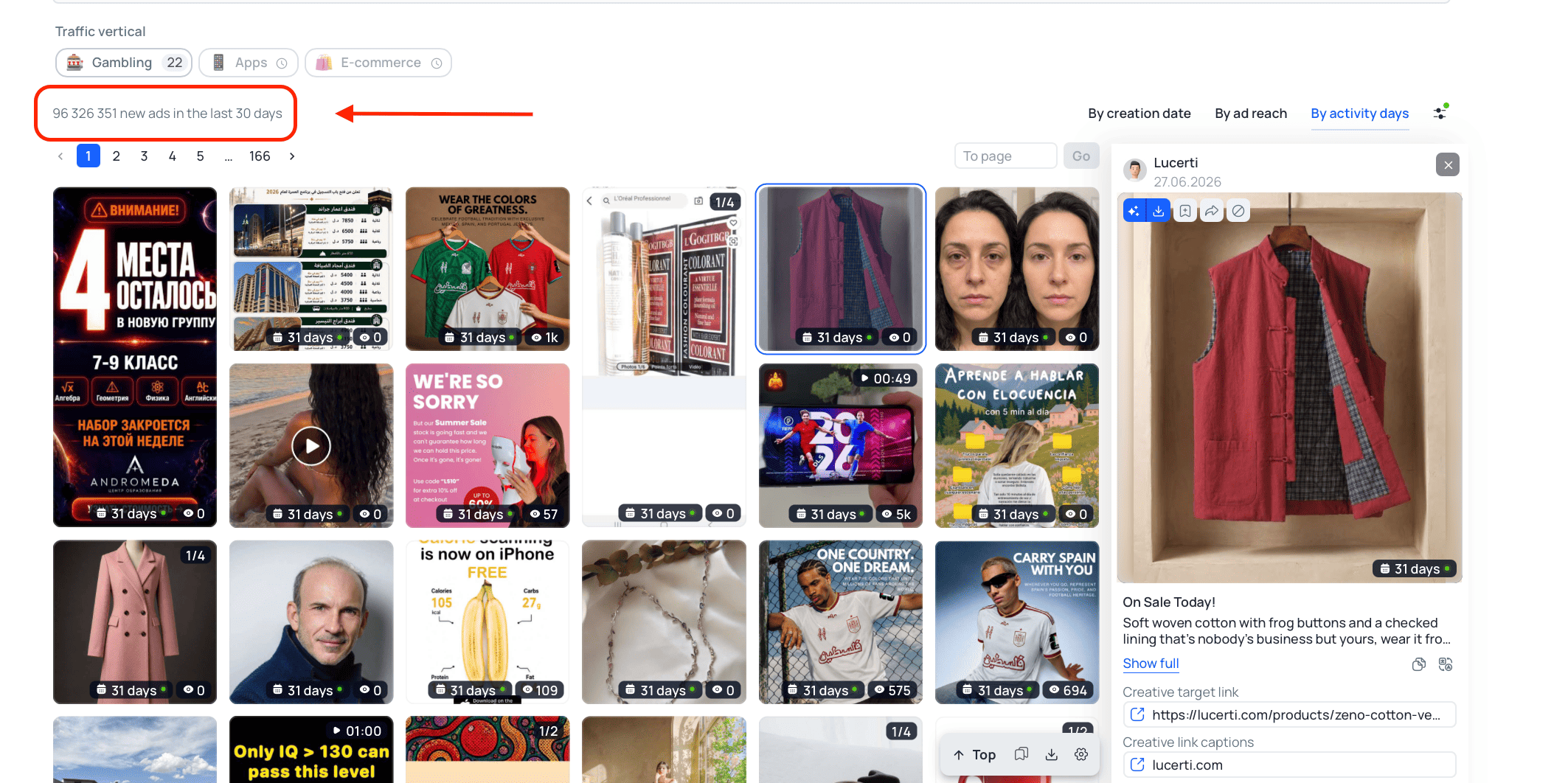Click the clock icon on Apps chip
The height and width of the screenshot is (783, 1568).
[282, 63]
